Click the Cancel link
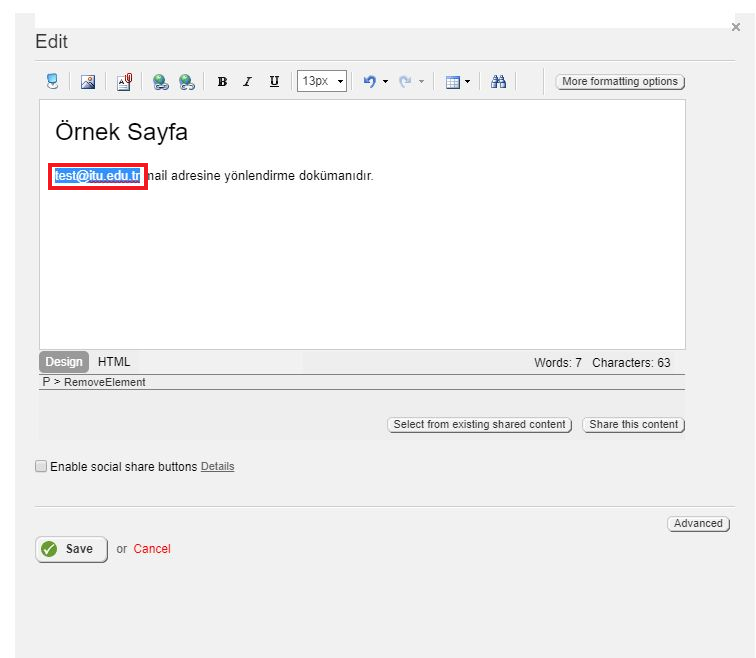Viewport: 756px width, 658px height. [152, 549]
